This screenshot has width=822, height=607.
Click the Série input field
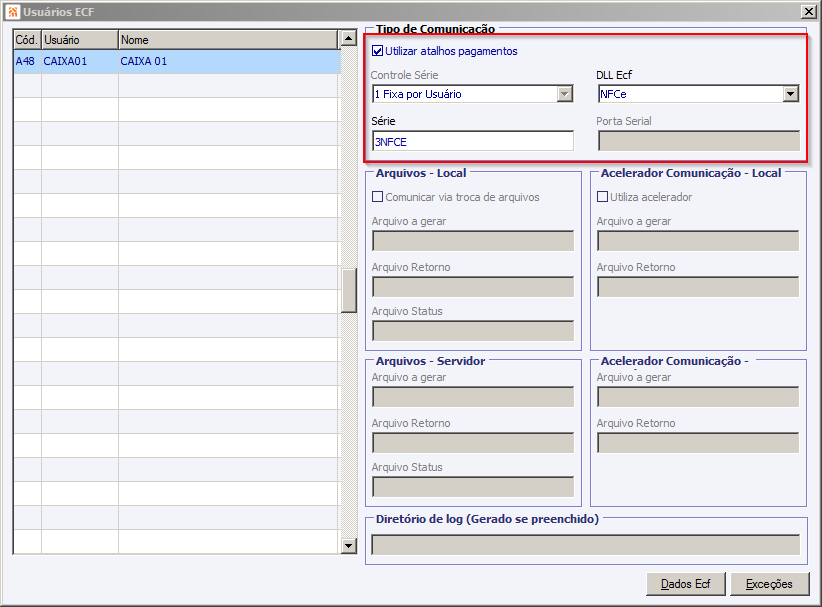tap(473, 142)
